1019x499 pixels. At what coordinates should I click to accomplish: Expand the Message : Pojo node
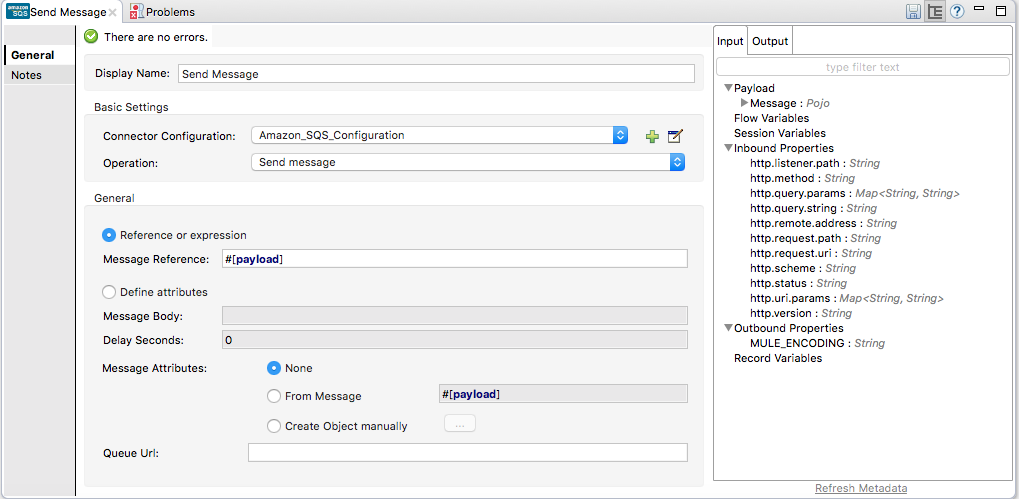click(x=745, y=103)
